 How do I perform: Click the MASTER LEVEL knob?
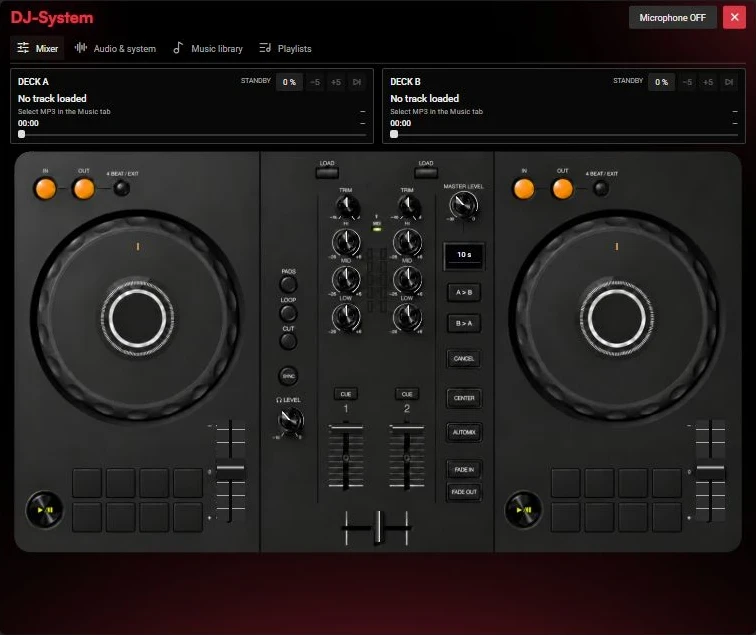463,205
